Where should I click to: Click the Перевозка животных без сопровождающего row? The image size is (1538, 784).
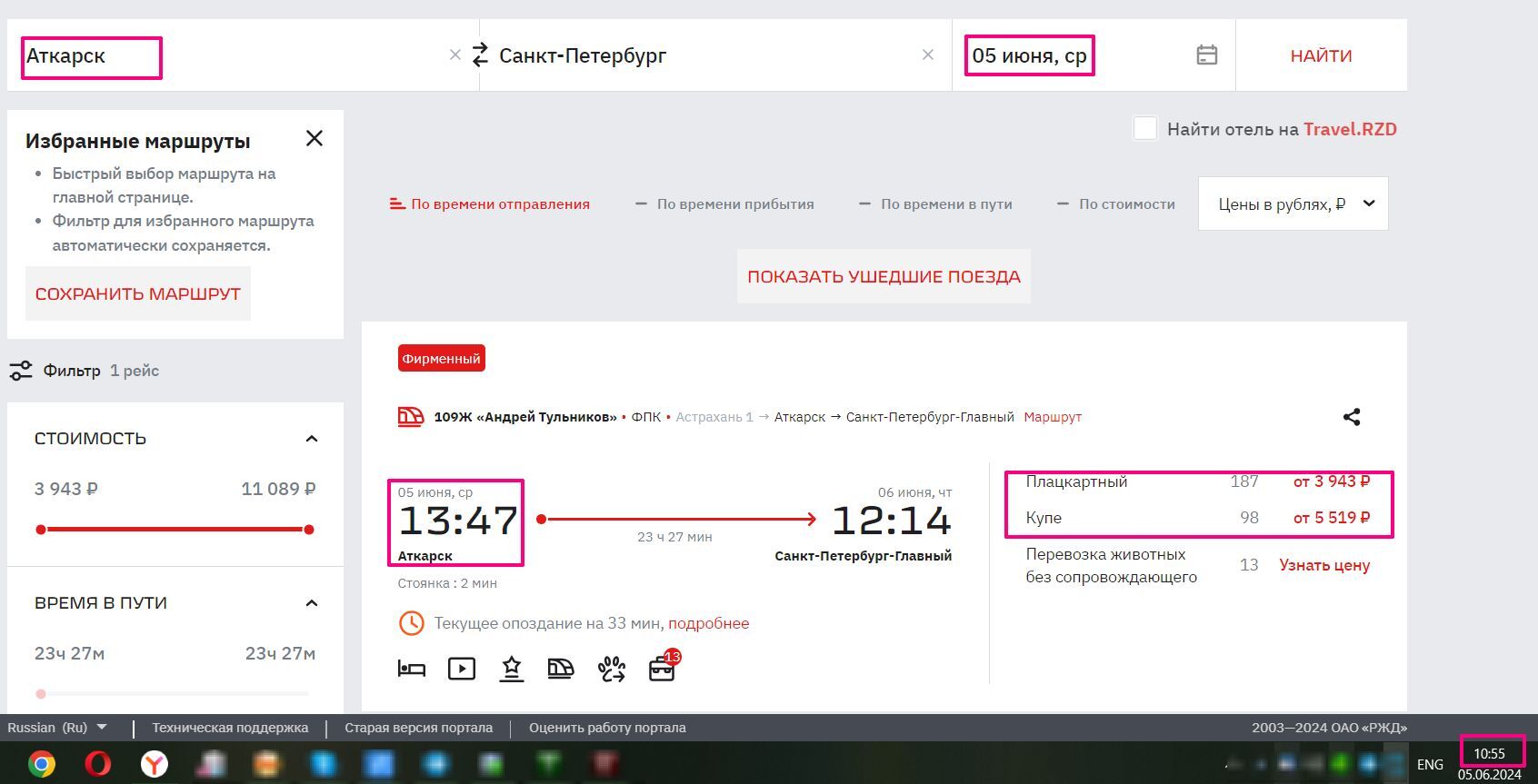point(1198,565)
